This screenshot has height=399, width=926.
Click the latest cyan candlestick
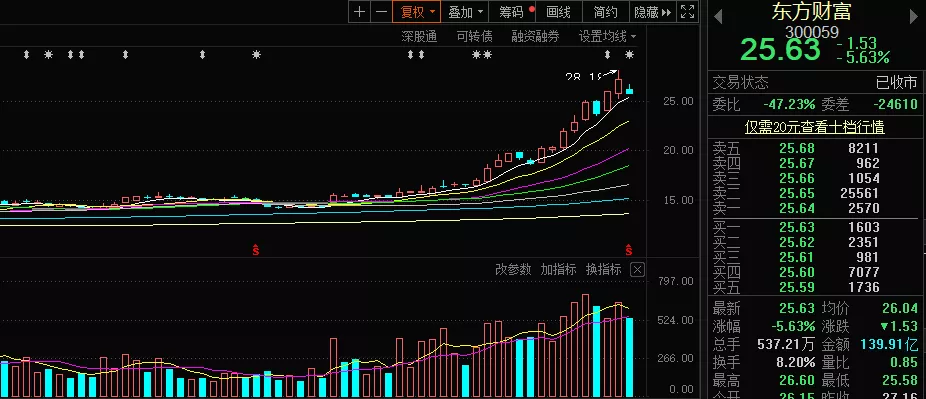click(630, 90)
